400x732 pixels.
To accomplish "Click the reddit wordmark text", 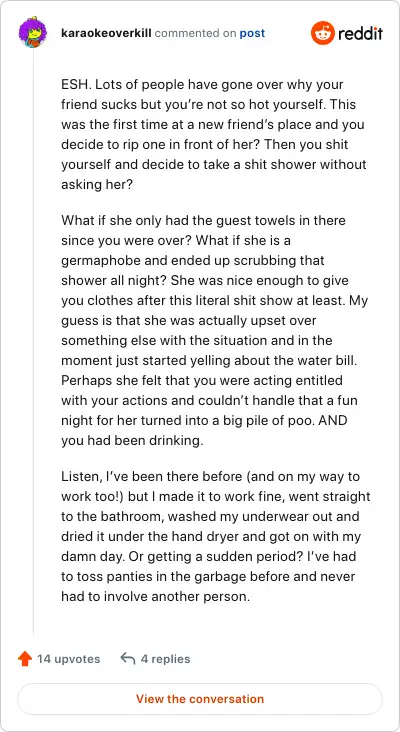I will pos(360,34).
